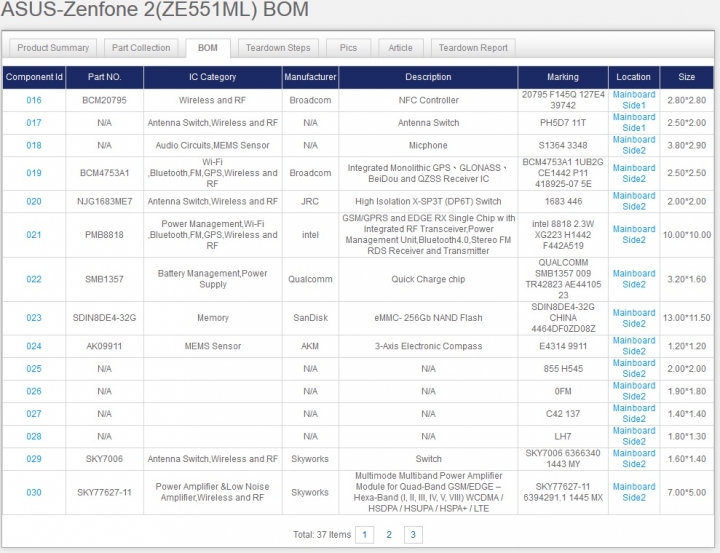The height and width of the screenshot is (553, 720).
Task: Open the Teardown Steps tab
Action: pos(278,48)
